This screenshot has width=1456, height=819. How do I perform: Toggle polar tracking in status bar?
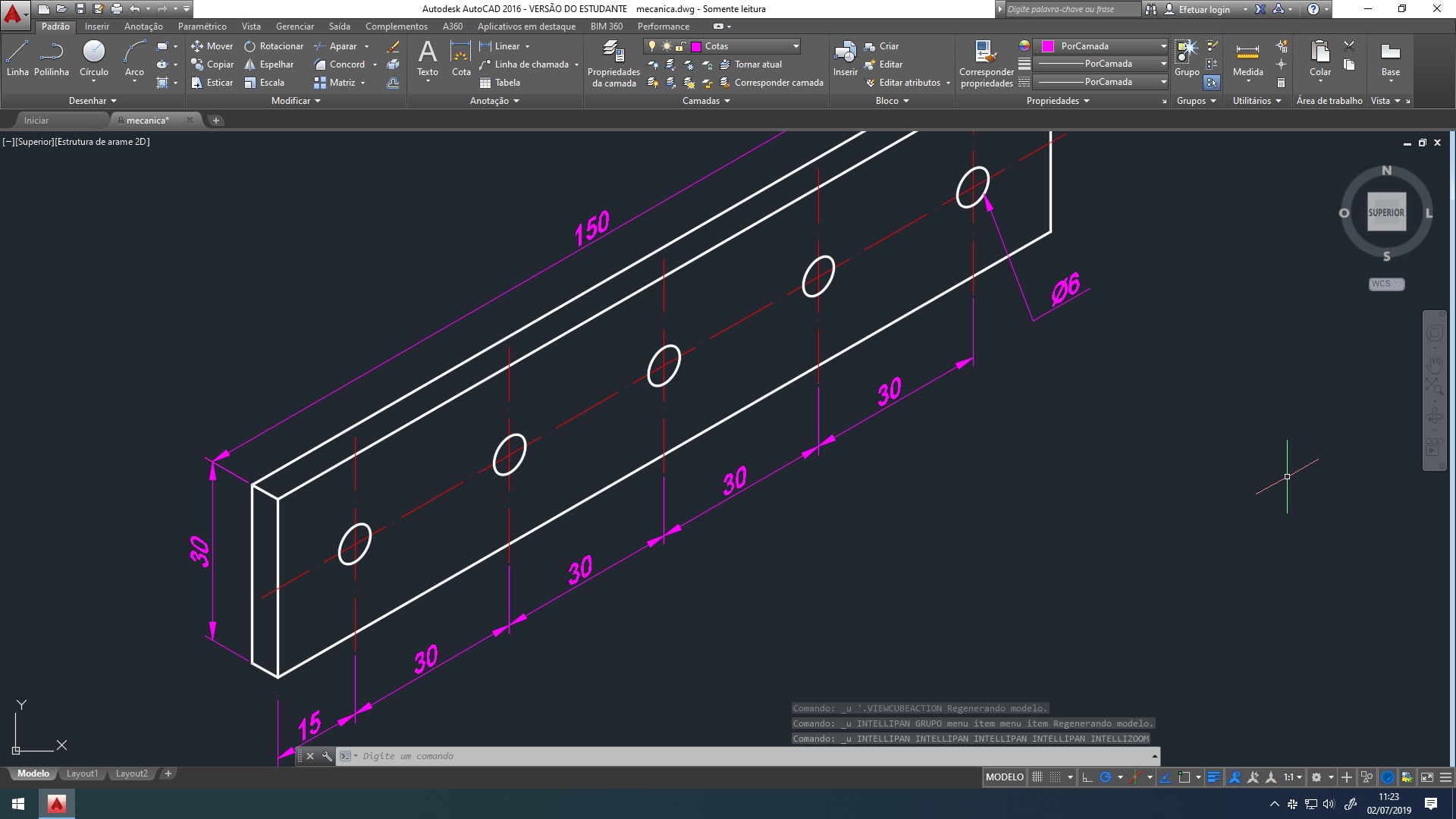[1106, 777]
